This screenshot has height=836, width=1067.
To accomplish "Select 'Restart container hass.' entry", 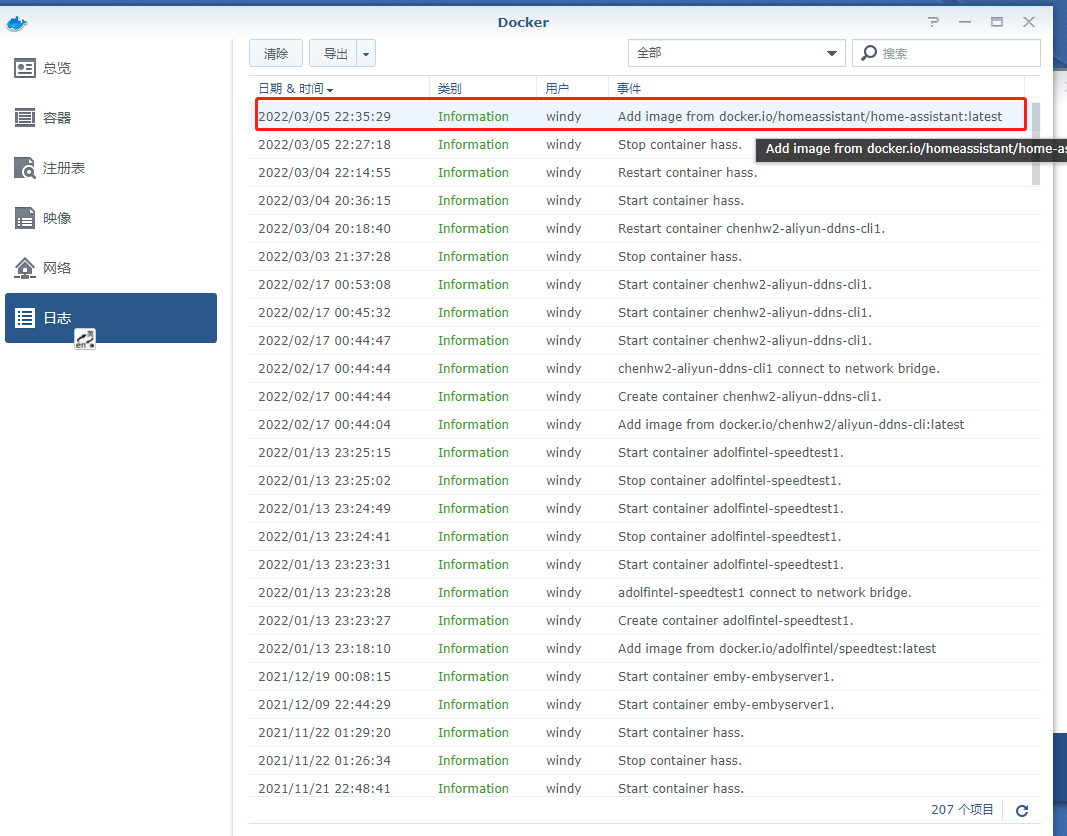I will pos(644,173).
